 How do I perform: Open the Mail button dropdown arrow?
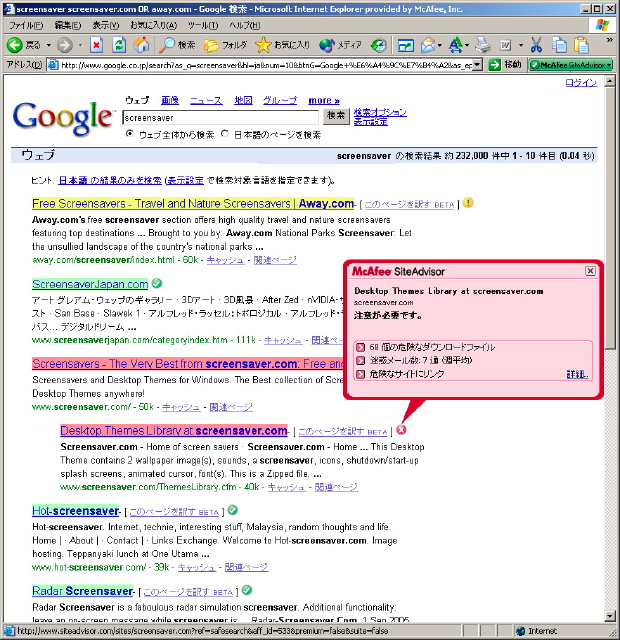(x=440, y=45)
